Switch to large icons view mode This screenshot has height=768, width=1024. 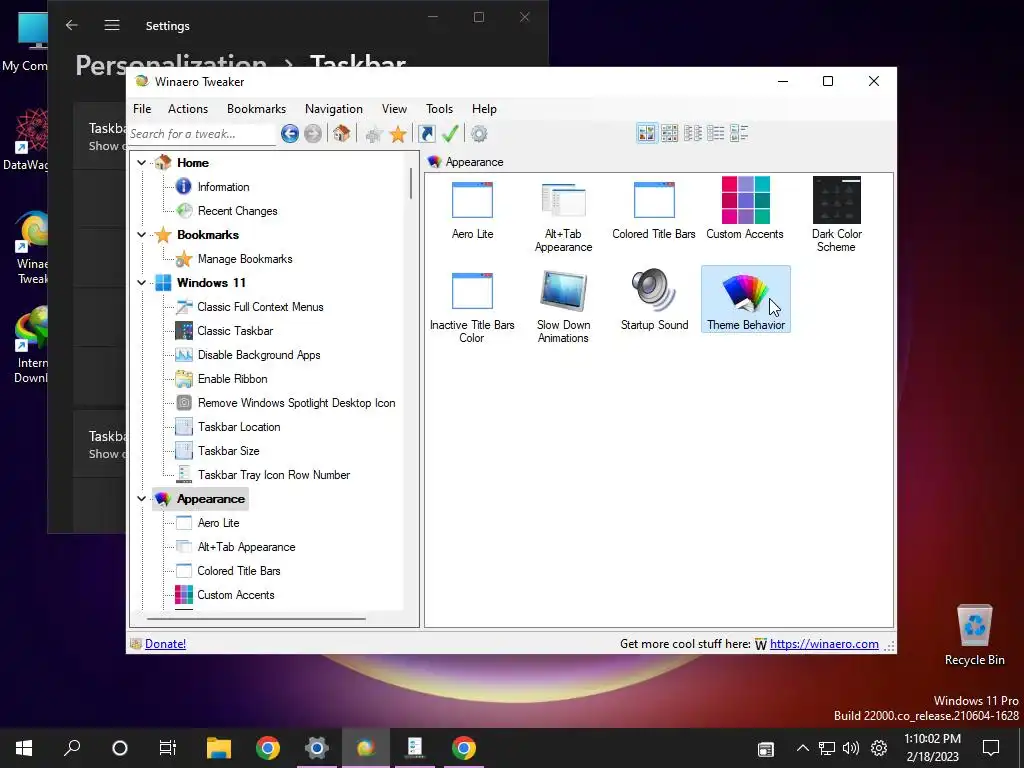pos(647,133)
